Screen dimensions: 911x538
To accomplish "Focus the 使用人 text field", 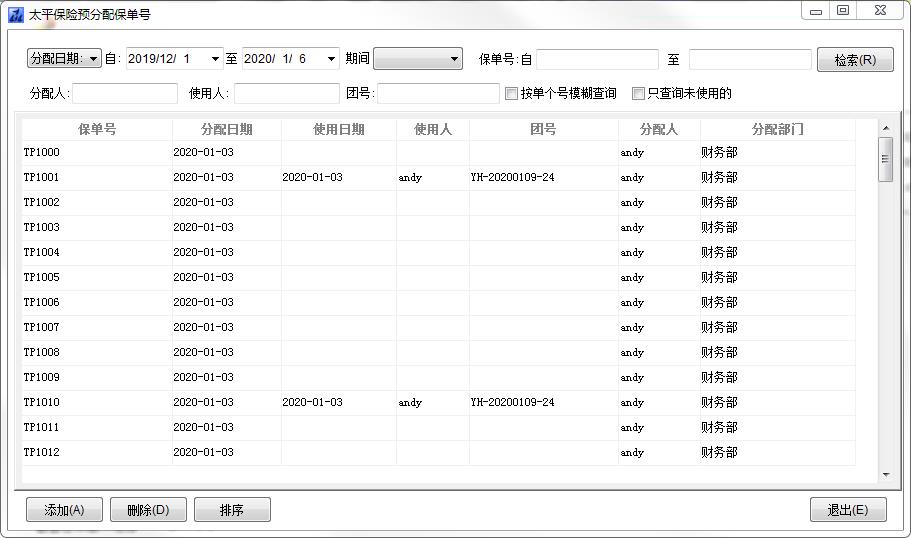I will 287,94.
